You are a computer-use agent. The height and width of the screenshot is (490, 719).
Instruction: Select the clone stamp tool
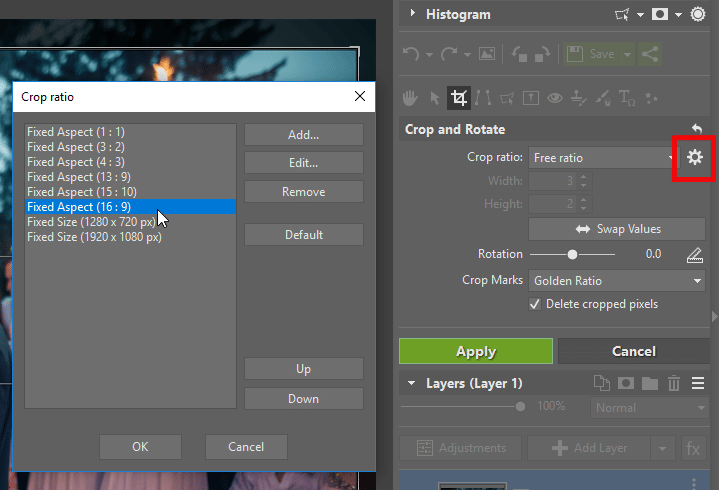tap(578, 98)
